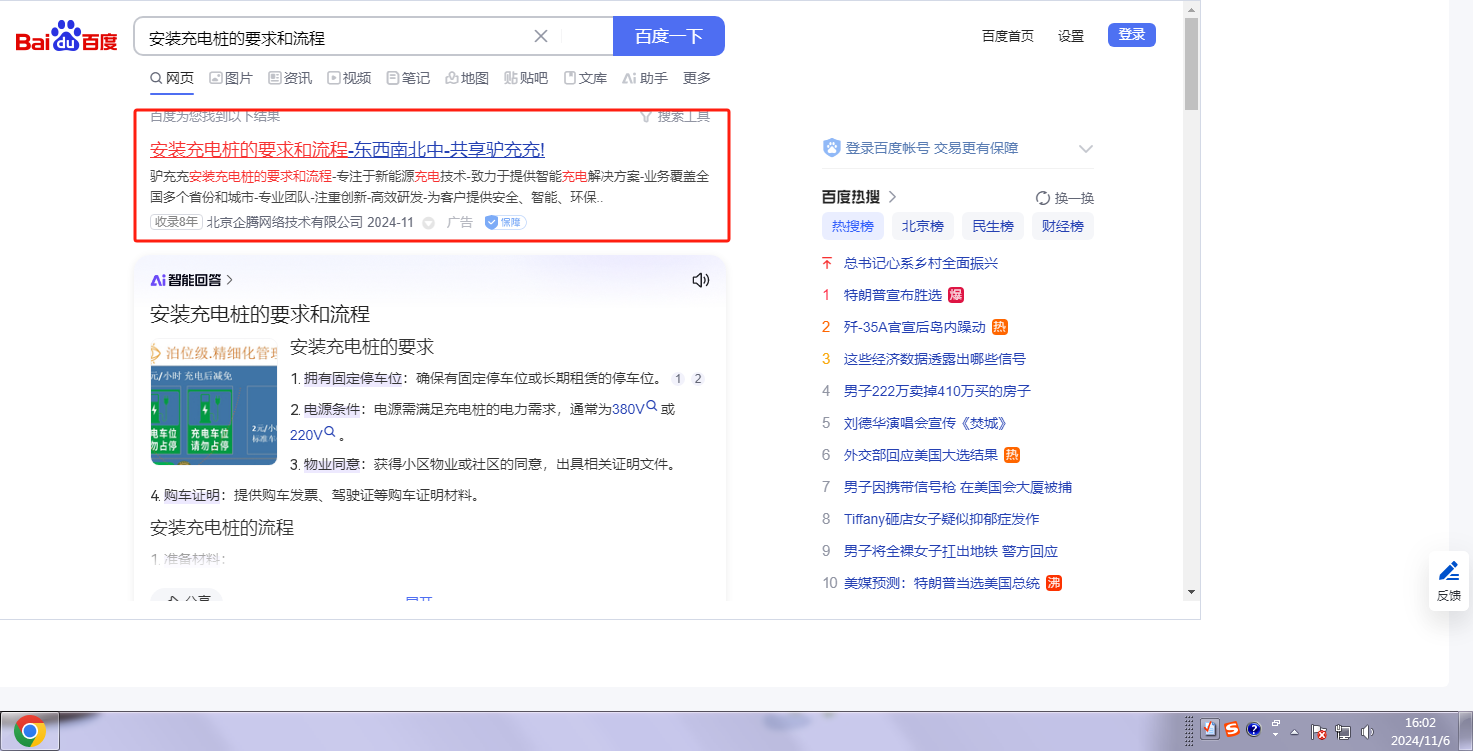
Task: Click the charging station thumbnail image
Action: tap(214, 403)
